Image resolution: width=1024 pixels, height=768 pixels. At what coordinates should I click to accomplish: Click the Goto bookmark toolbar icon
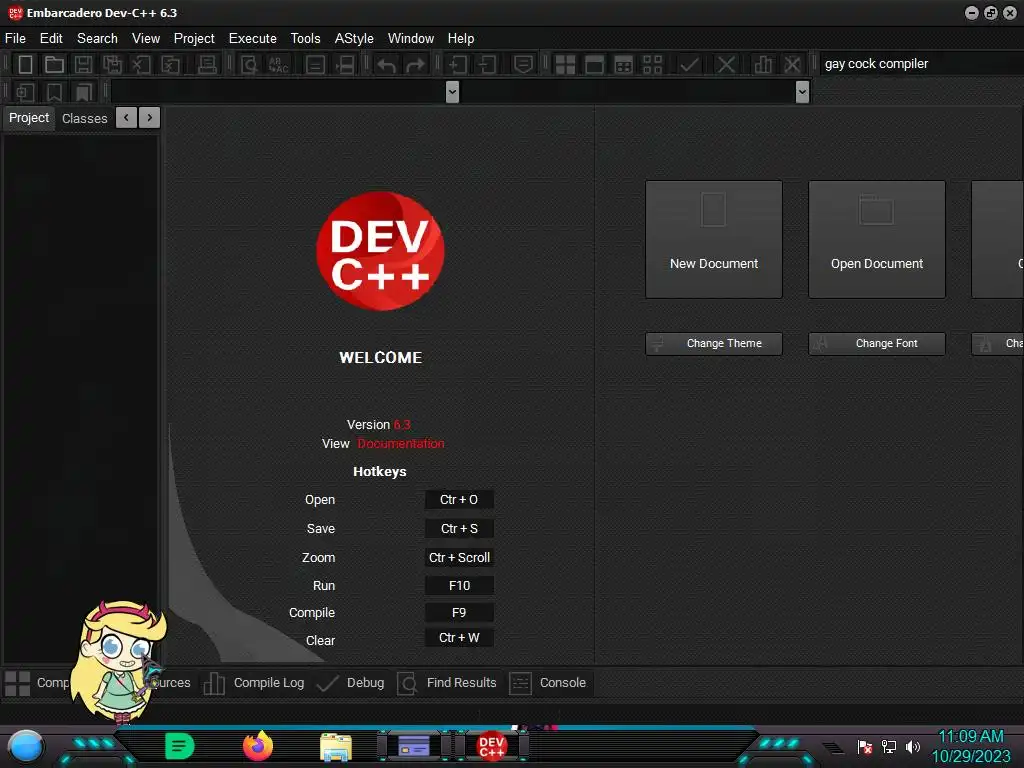click(84, 92)
